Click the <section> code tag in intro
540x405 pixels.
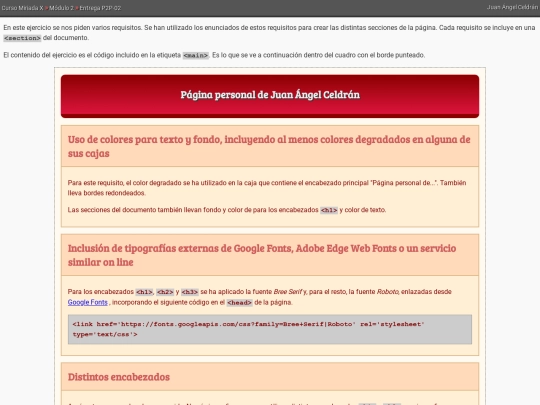[22, 38]
